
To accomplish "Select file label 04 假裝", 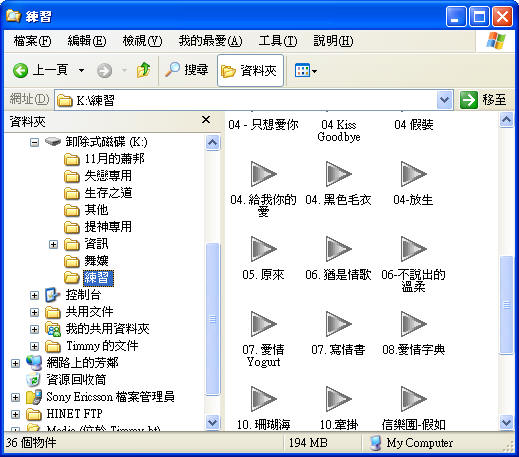I will point(414,125).
